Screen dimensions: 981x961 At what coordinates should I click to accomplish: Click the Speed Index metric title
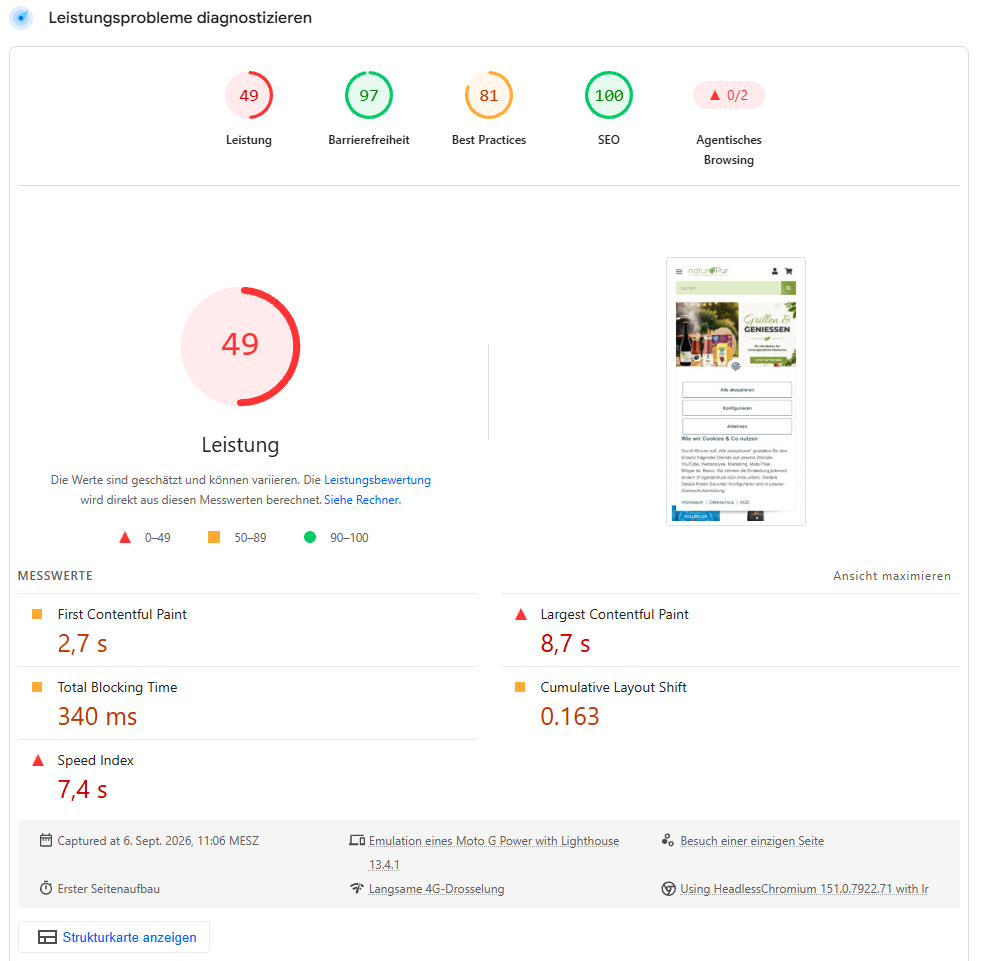pyautogui.click(x=96, y=760)
